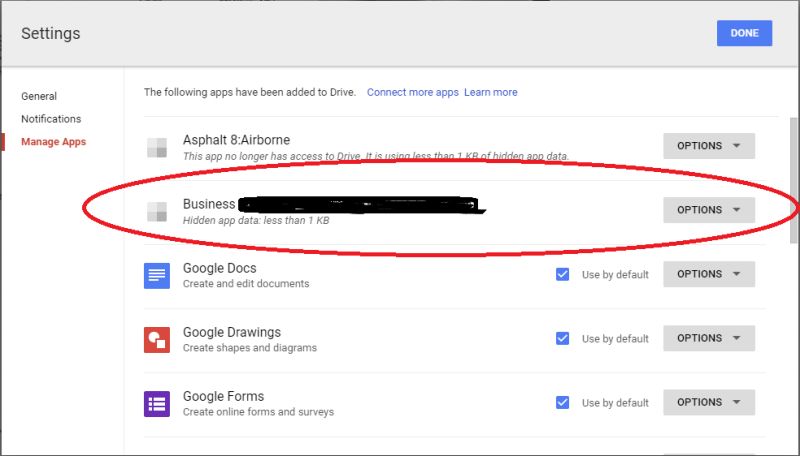The image size is (800, 456).
Task: Click the Asphalt 8:Airborne placeholder icon
Action: point(157,147)
